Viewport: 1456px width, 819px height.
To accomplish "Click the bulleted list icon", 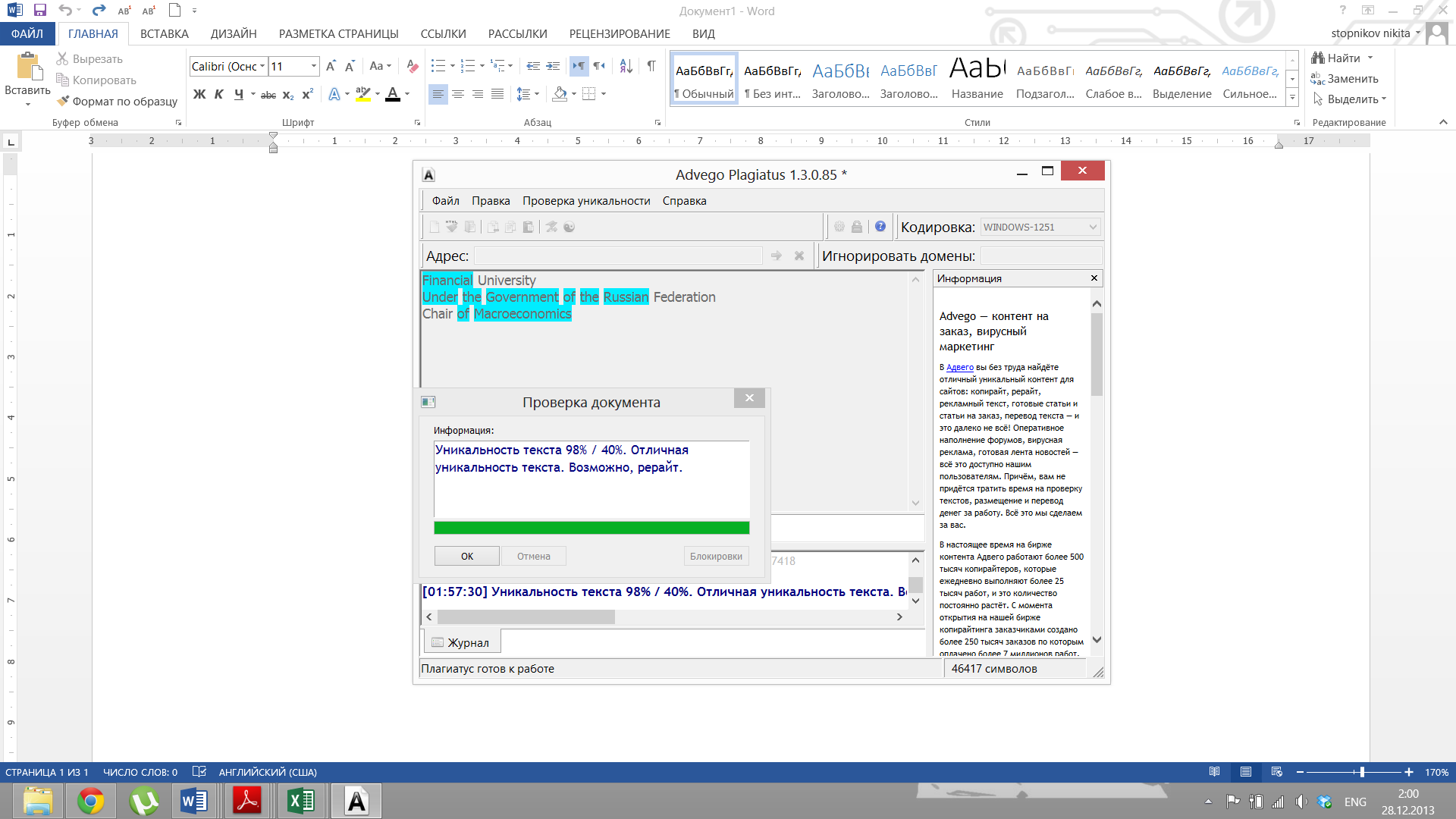I will coord(438,66).
